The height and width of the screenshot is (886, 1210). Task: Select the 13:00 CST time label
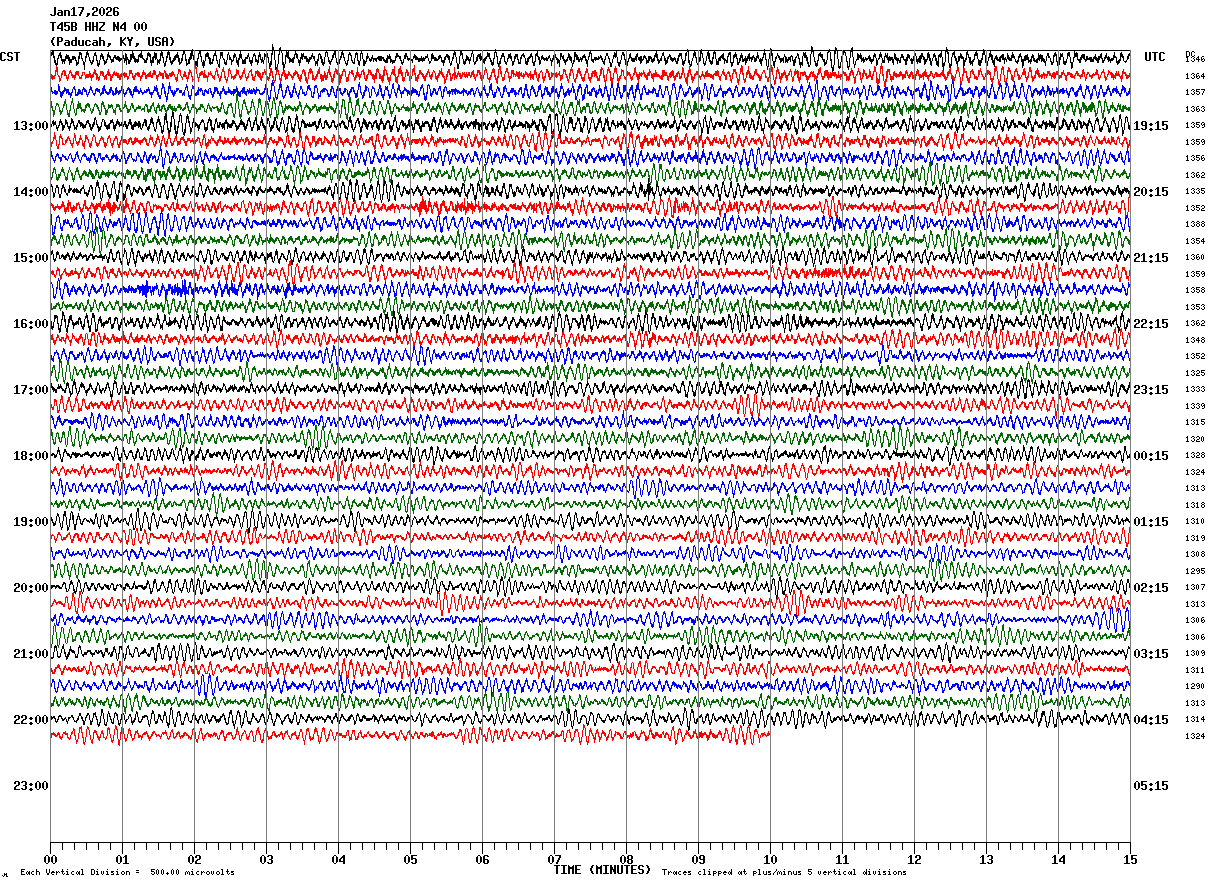[31, 126]
